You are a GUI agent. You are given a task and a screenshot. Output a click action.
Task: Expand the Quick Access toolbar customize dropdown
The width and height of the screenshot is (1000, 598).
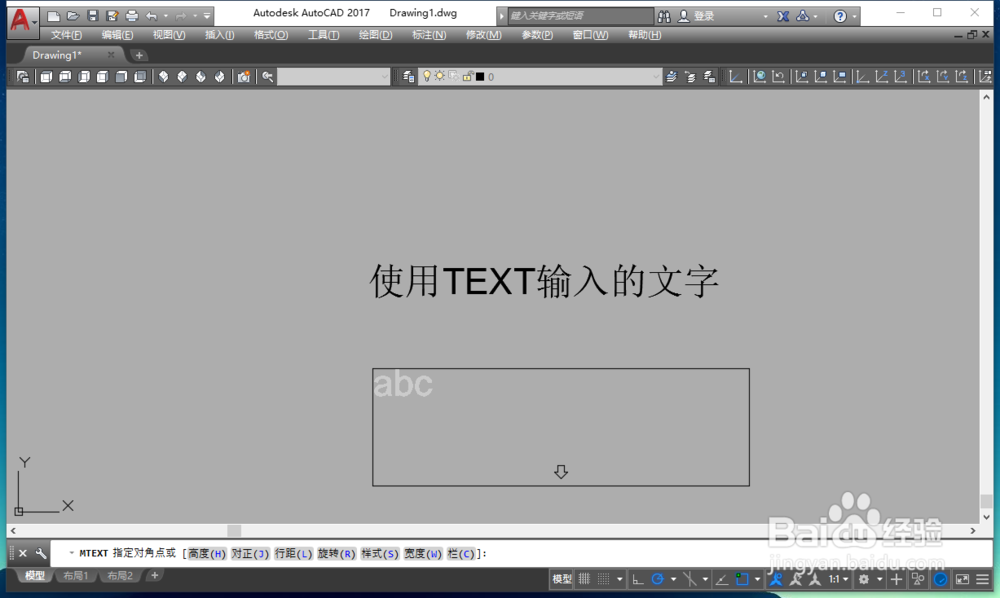[207, 16]
